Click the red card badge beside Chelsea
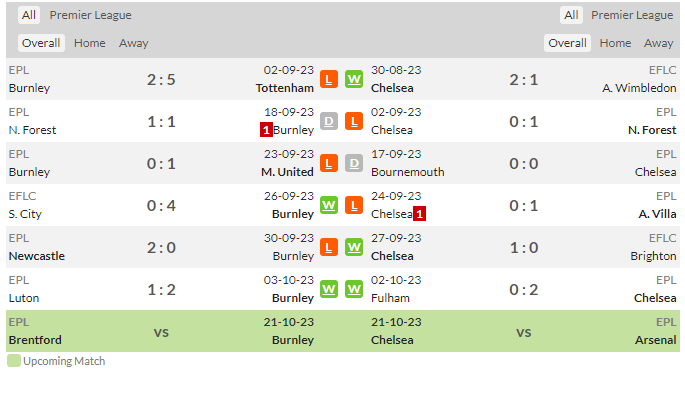The width and height of the screenshot is (685, 393). tap(419, 214)
